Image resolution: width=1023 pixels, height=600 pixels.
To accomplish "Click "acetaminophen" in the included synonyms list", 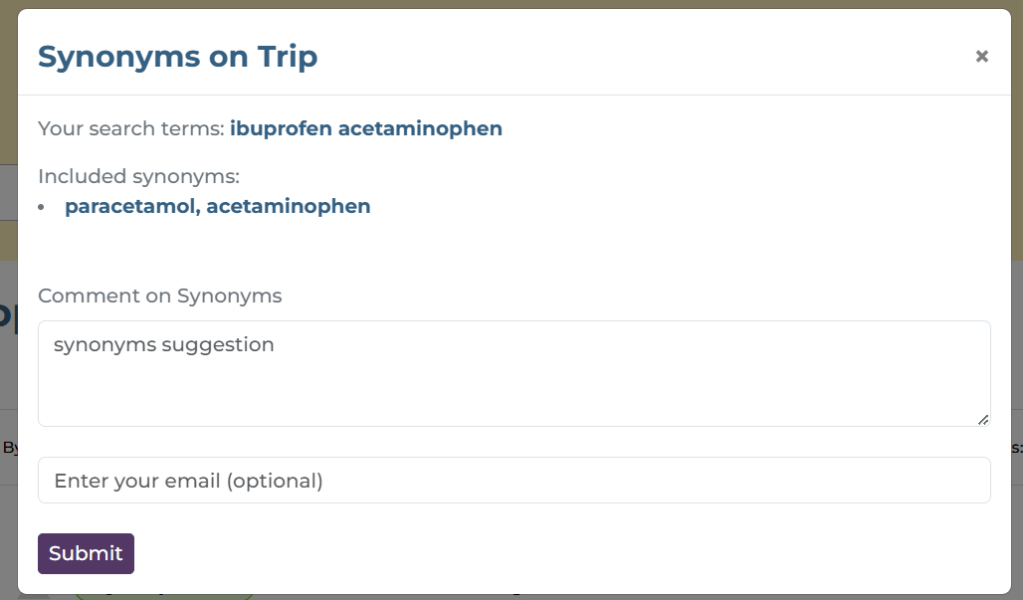I will click(288, 207).
